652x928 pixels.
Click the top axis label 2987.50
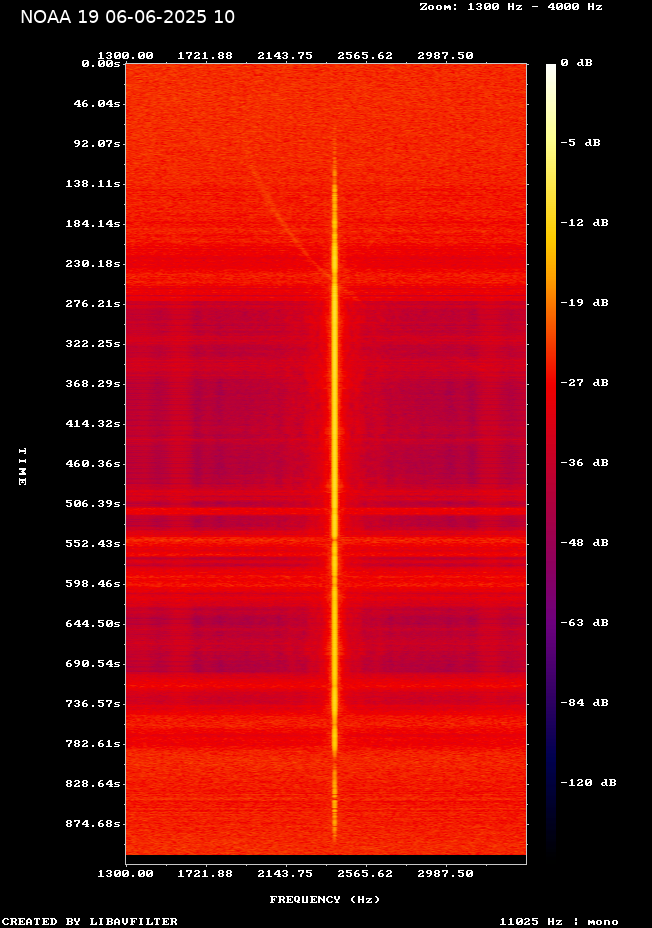(x=445, y=56)
